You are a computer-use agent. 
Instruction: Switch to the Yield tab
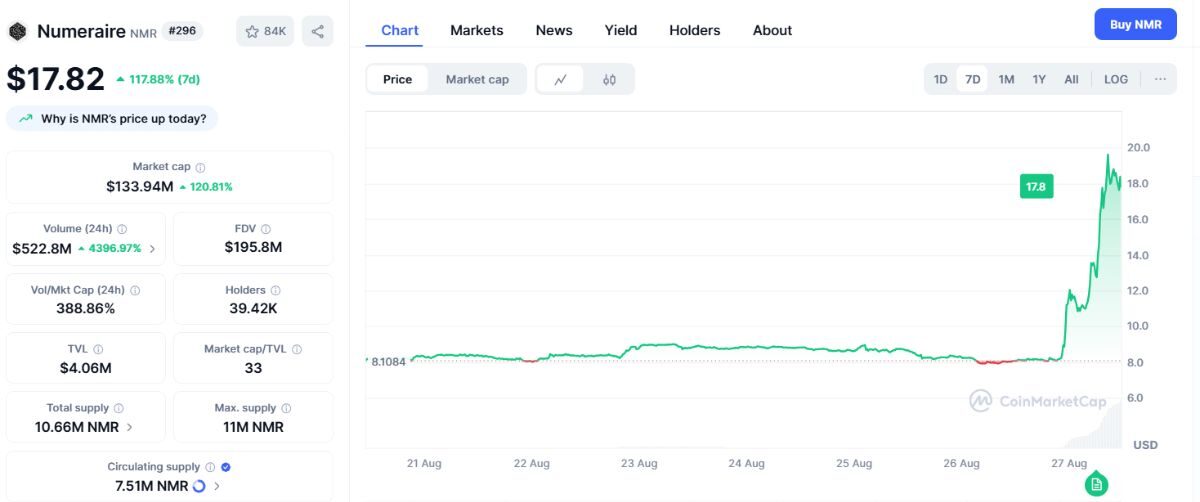click(620, 30)
